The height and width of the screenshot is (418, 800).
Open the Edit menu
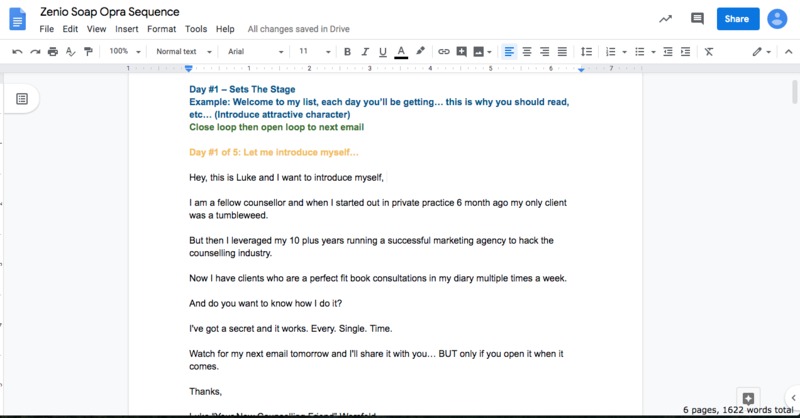tap(70, 29)
